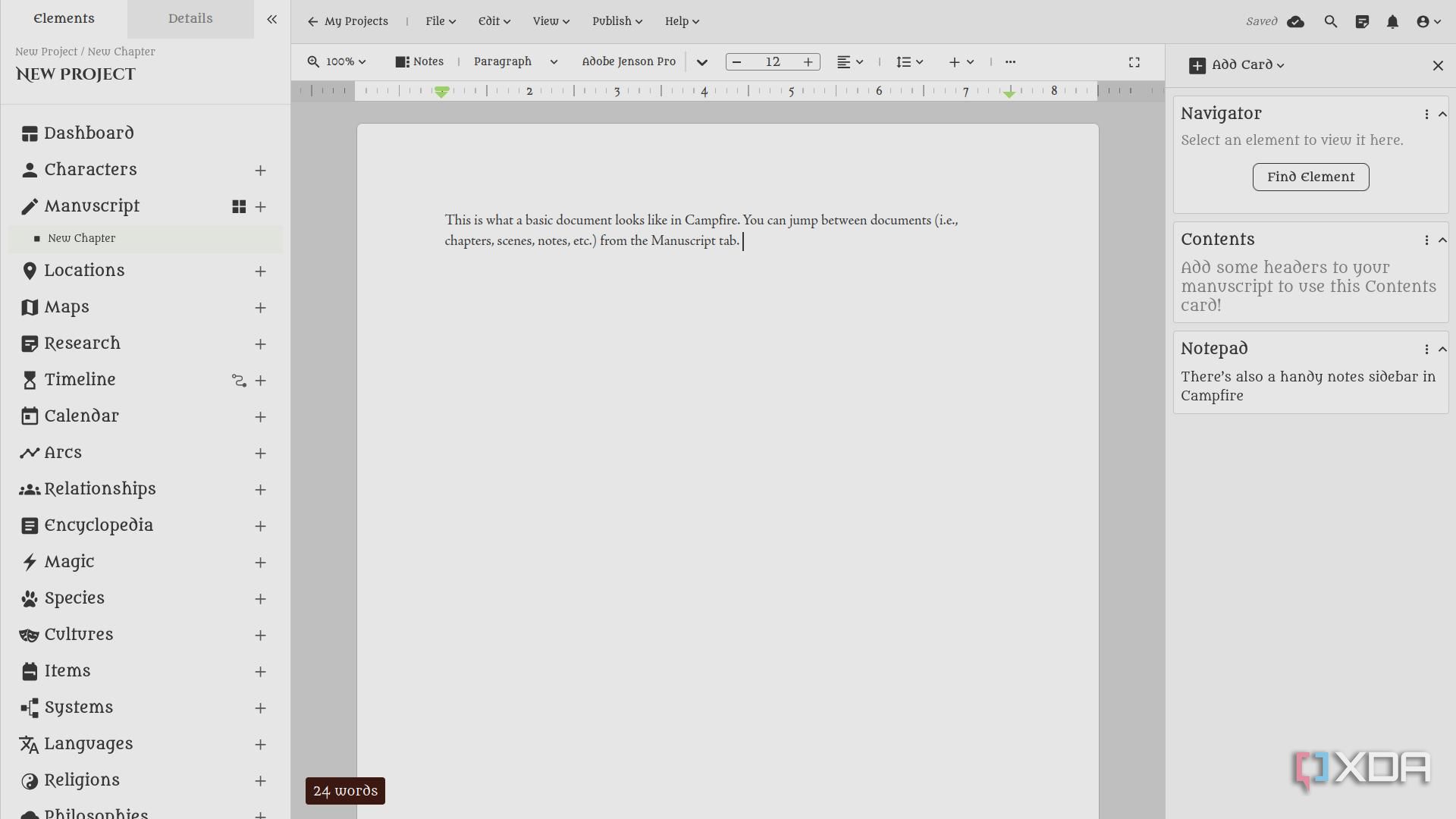Open the more options ellipsis in toolbar
This screenshot has height=819, width=1456.
1010,62
